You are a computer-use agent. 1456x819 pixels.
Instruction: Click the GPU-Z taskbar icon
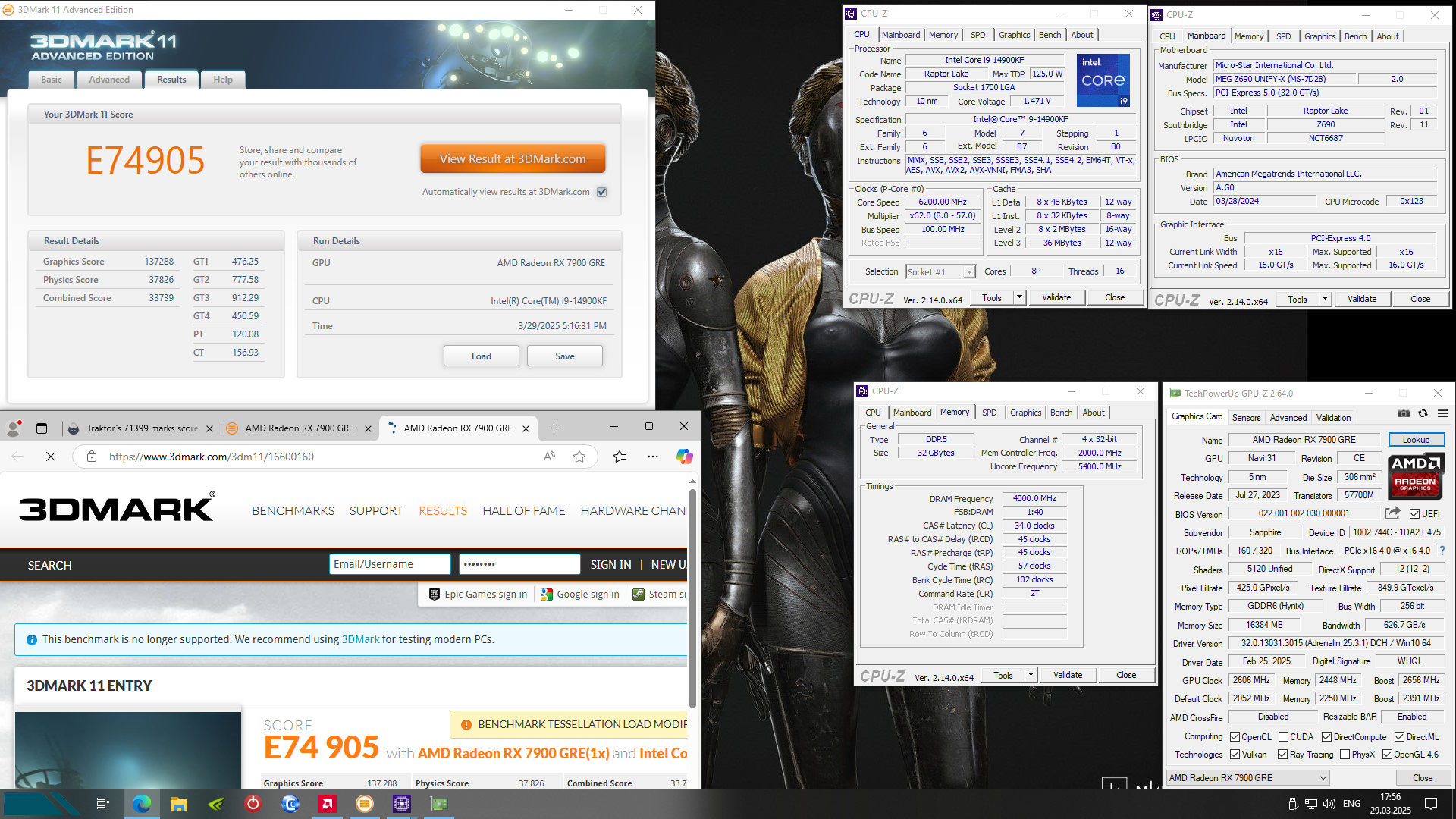[x=439, y=804]
